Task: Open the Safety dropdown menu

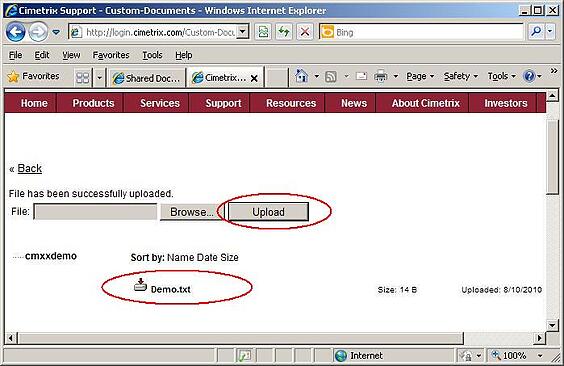Action: point(460,76)
